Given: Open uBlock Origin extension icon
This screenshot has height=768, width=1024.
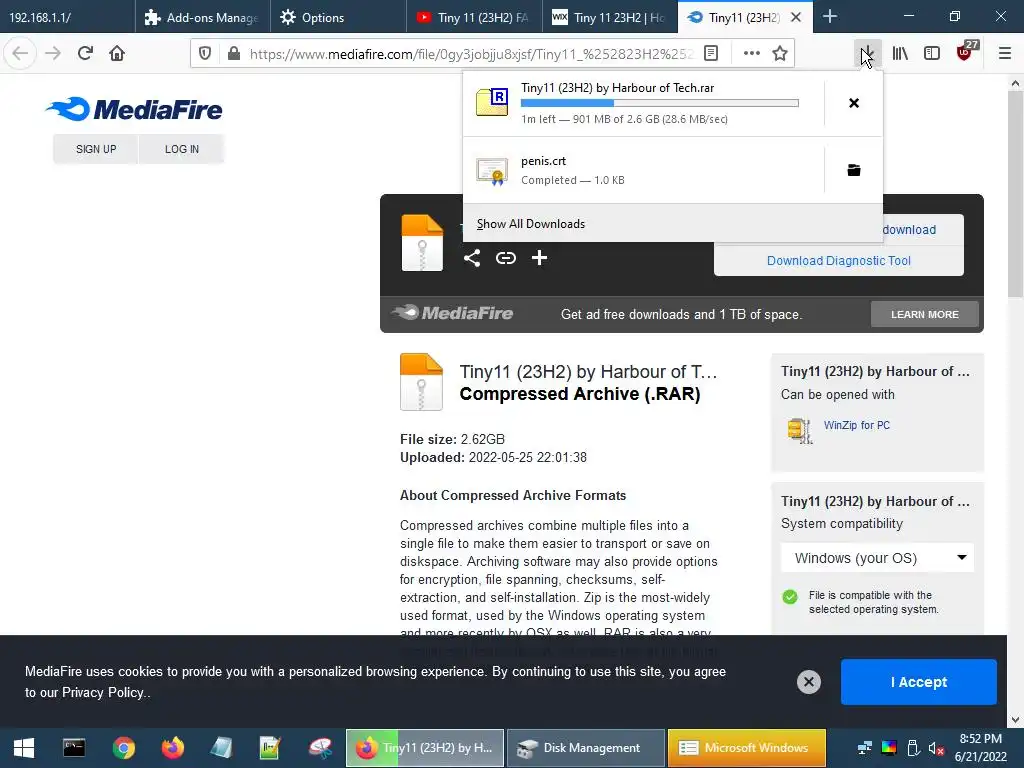Looking at the screenshot, I should [x=966, y=52].
